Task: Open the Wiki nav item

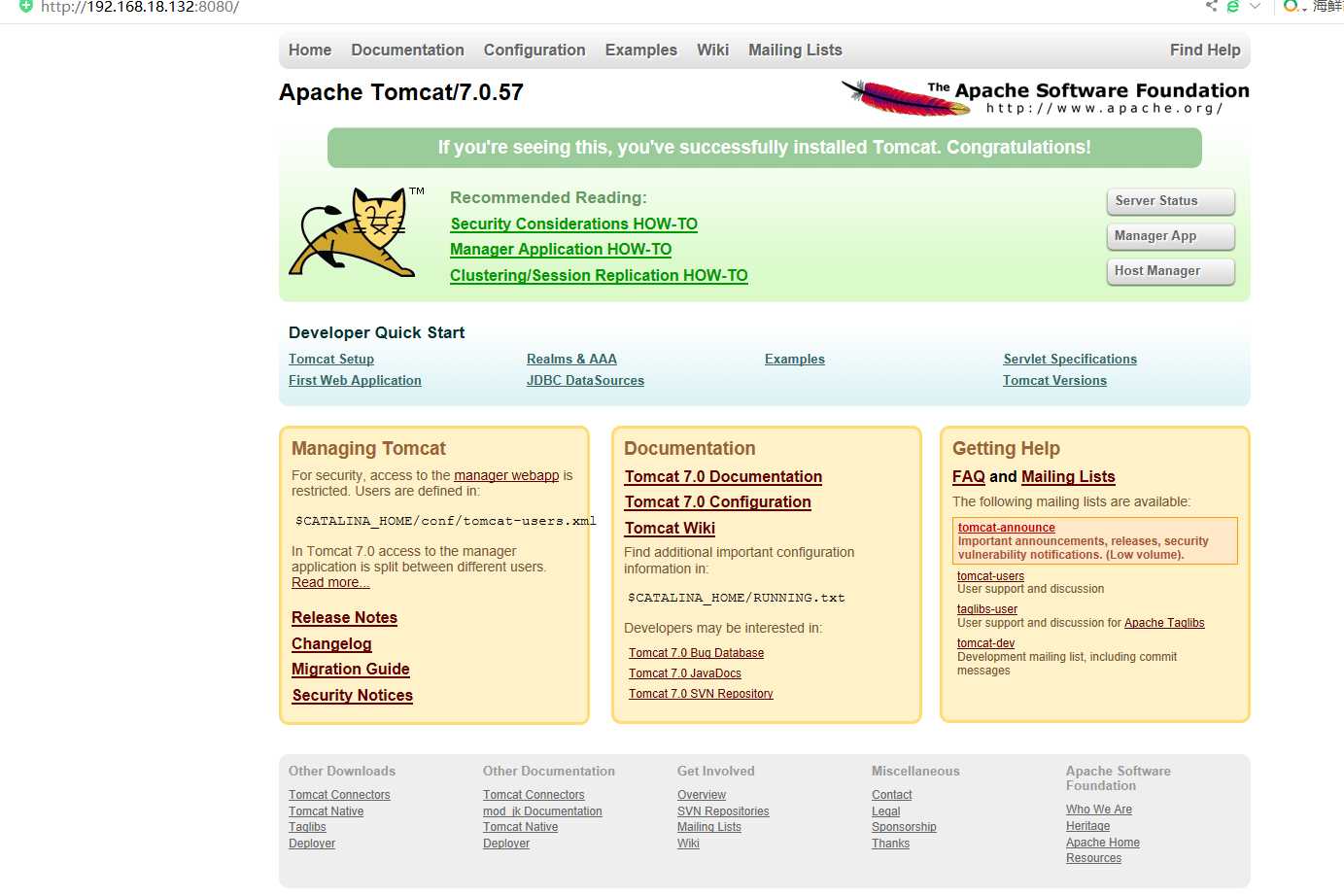Action: coord(712,51)
